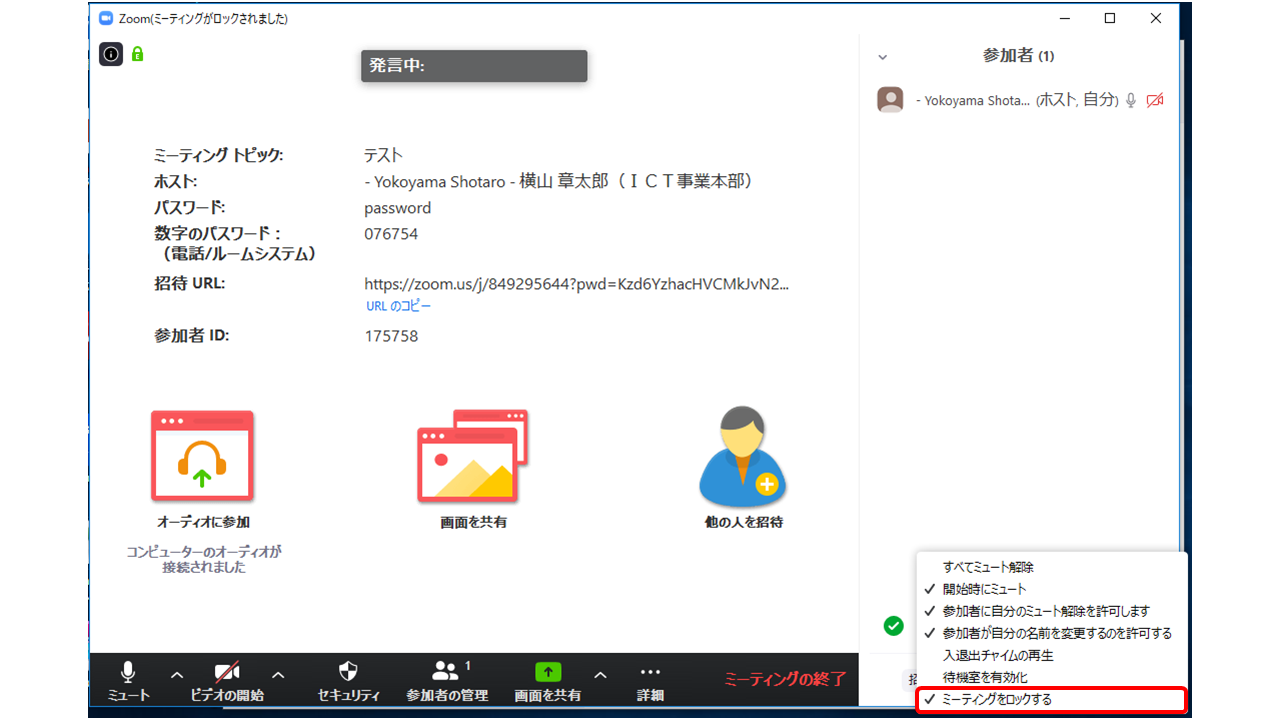Click コンピューターのオーディオが接続されました text
The image size is (1280, 720).
click(x=204, y=559)
